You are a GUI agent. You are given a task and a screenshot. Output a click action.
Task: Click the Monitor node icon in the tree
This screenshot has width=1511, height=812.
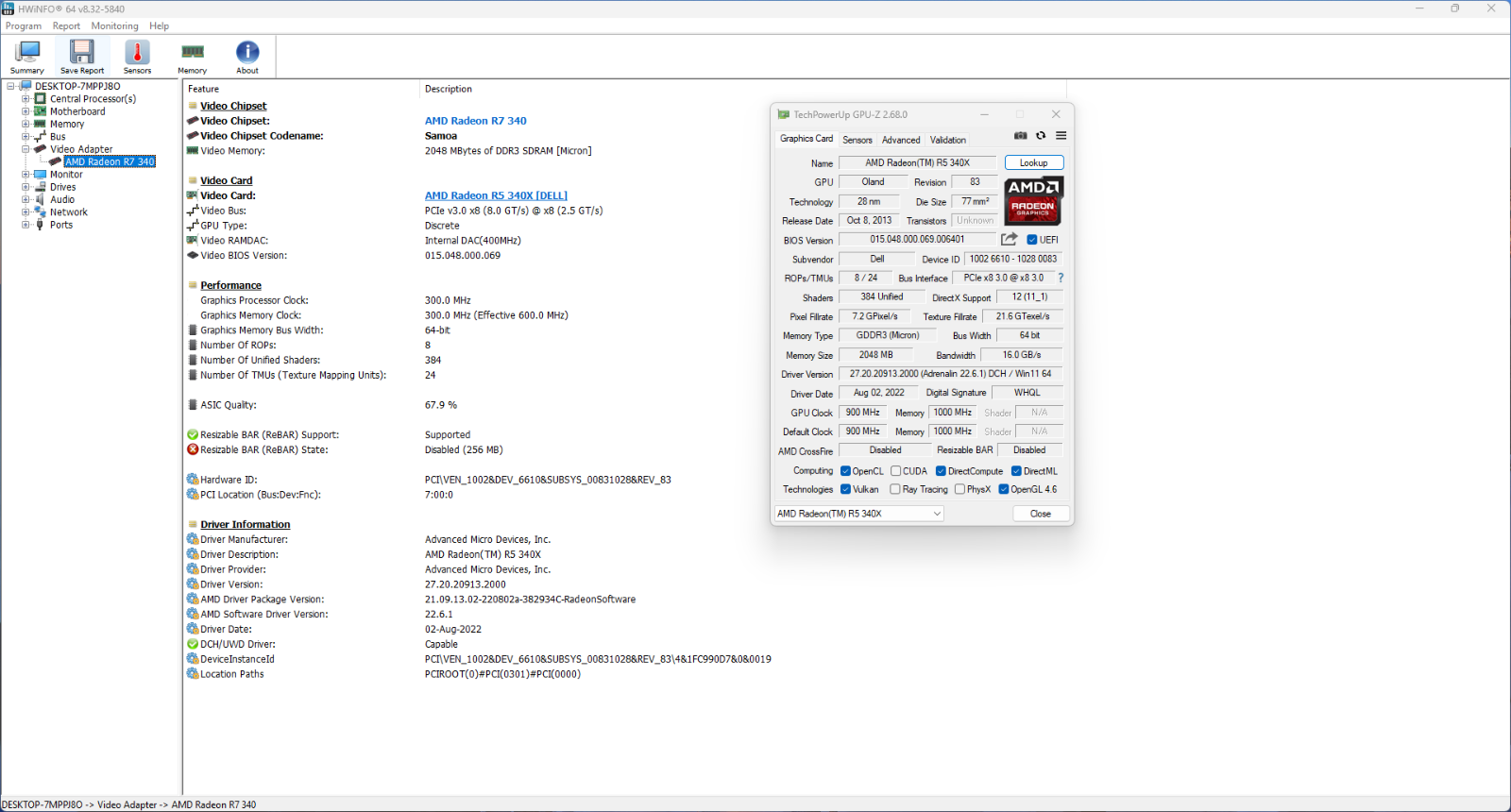tap(41, 174)
